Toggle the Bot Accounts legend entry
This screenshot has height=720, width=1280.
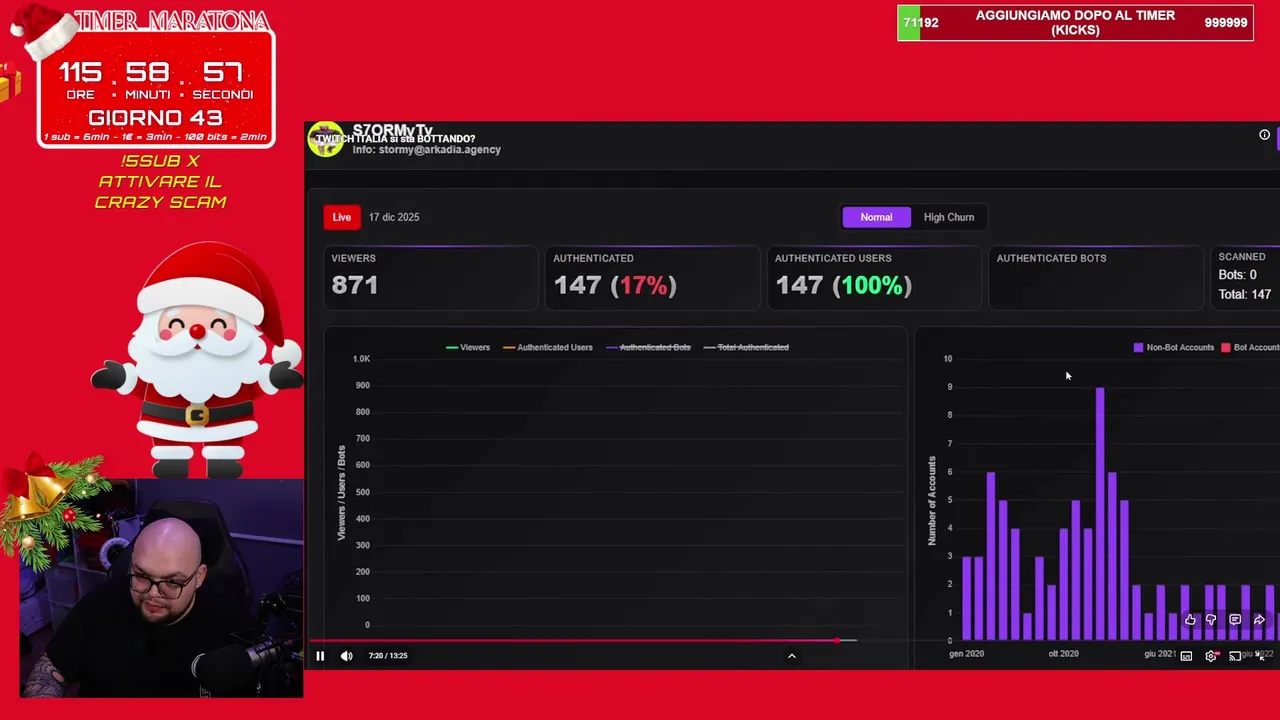1250,347
